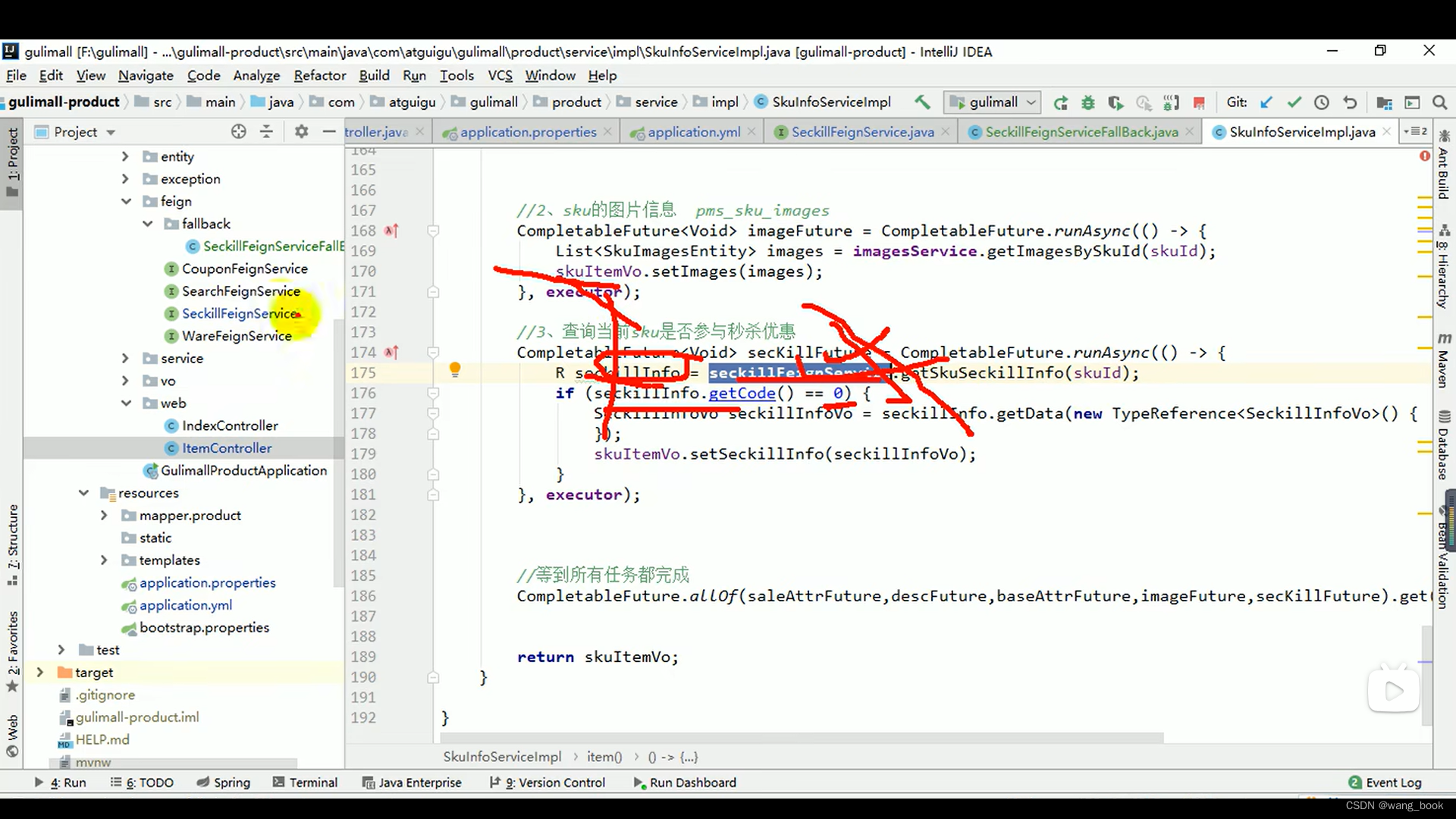Toggle the Maven tool window button

pyautogui.click(x=1443, y=360)
